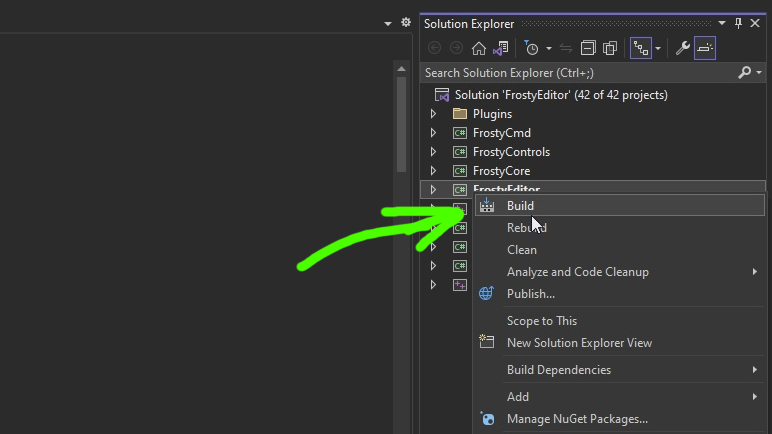This screenshot has width=772, height=434.
Task: Open Build Dependencies submenu
Action: click(x=620, y=370)
